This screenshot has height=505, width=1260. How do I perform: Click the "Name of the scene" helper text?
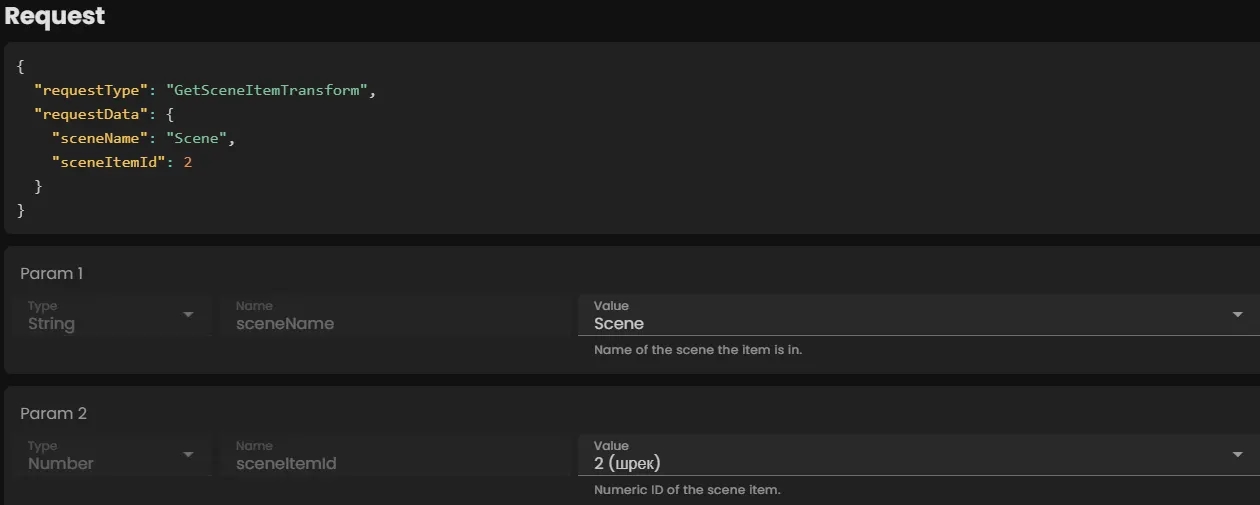tap(698, 350)
